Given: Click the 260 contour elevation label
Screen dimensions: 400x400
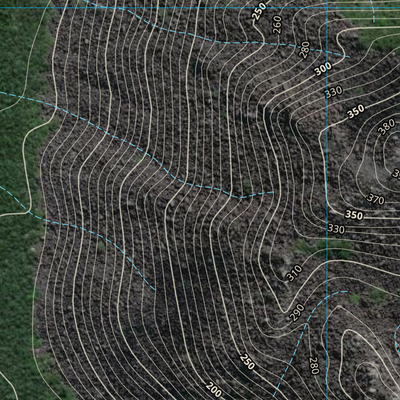Looking at the screenshot, I should coord(277,24).
